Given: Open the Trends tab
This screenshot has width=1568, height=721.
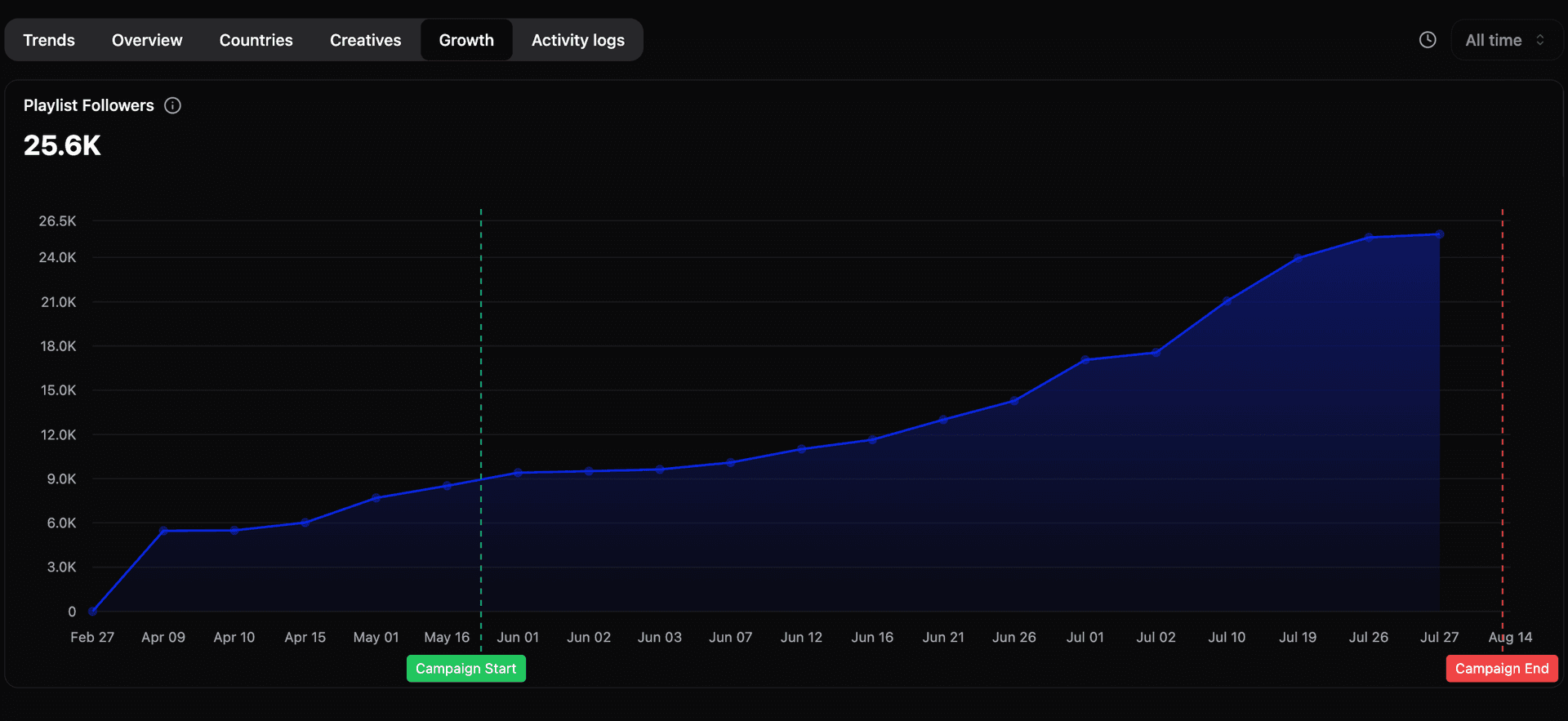Looking at the screenshot, I should [x=49, y=40].
